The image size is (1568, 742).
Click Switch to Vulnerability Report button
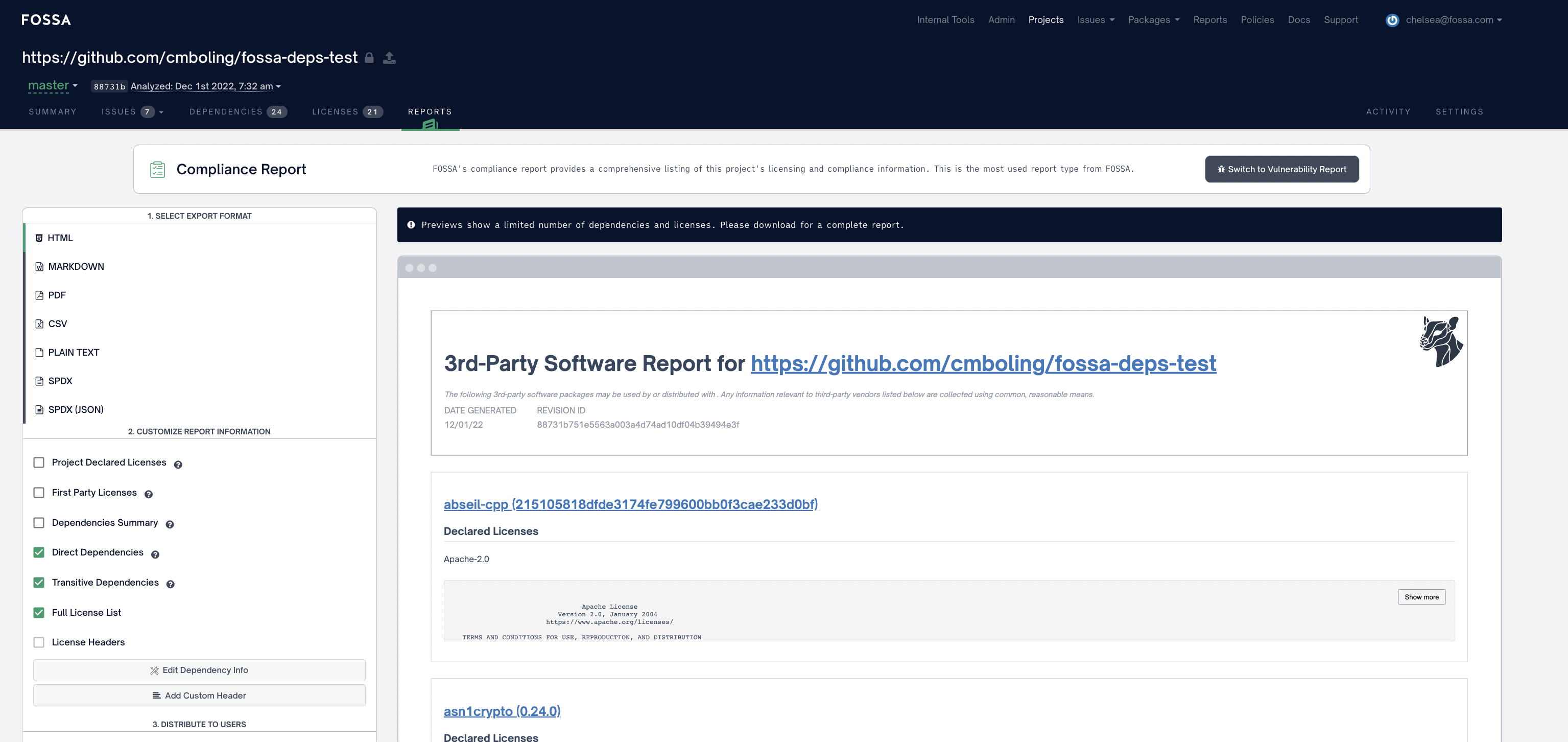pos(1282,169)
